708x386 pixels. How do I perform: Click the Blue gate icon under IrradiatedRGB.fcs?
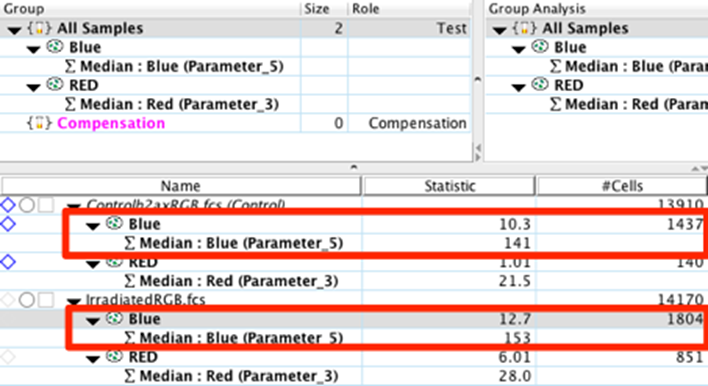114,318
